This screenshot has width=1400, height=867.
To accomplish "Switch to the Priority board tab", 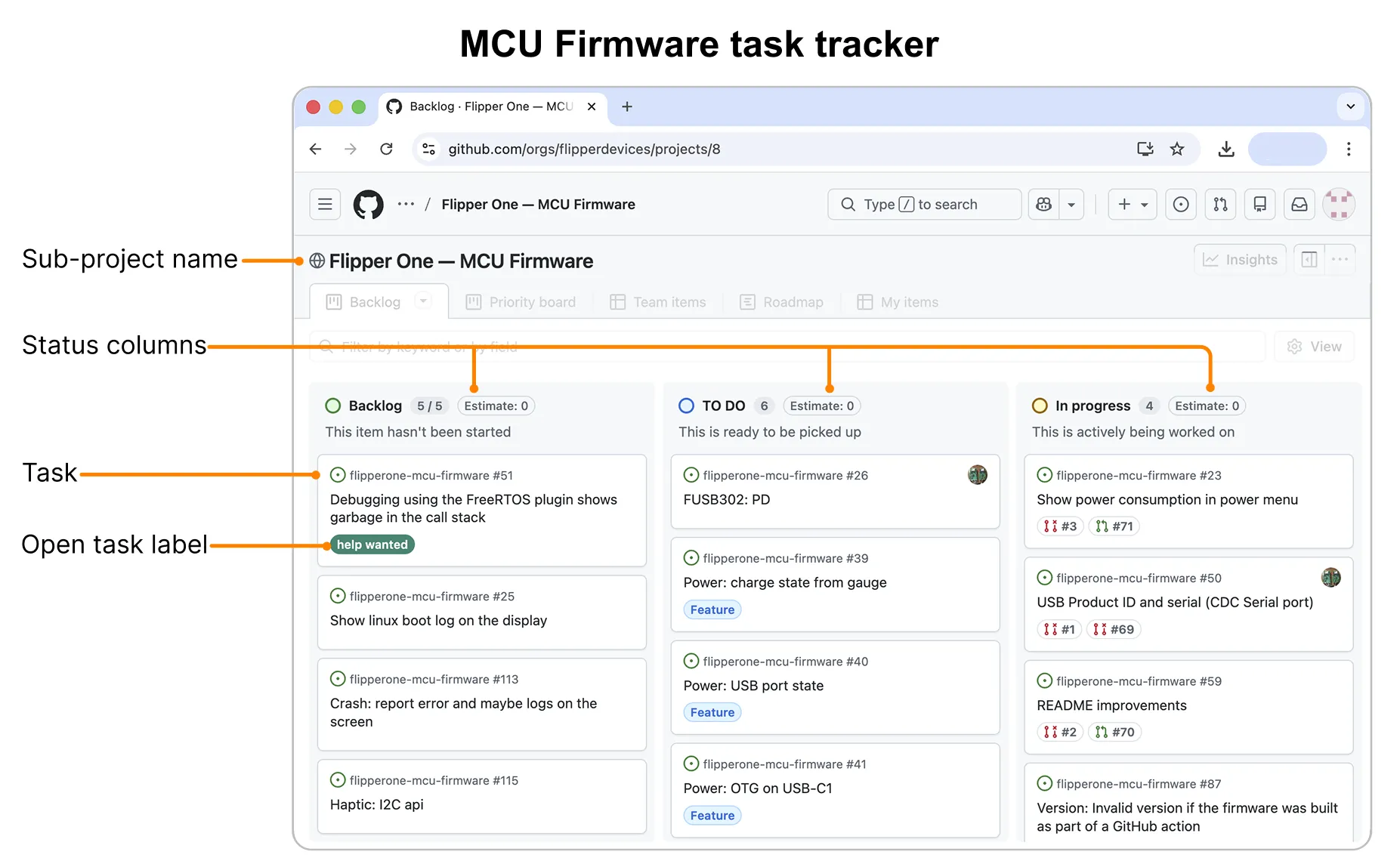I will click(x=521, y=302).
